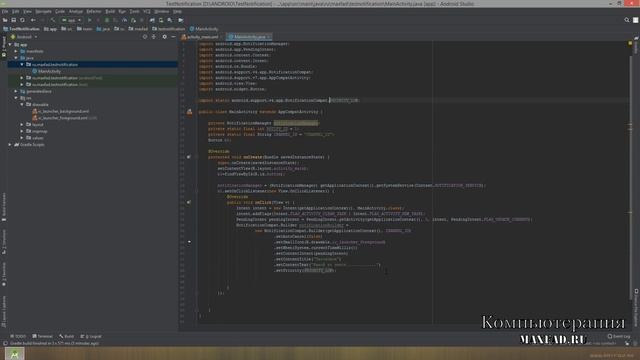Expand the androidTest package node

pyautogui.click(x=22, y=78)
